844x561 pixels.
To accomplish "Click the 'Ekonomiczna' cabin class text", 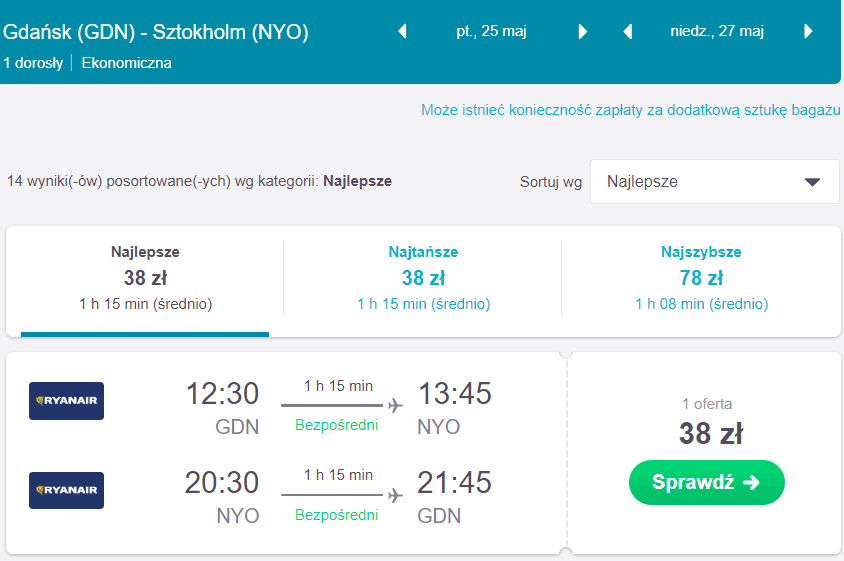I will 126,63.
